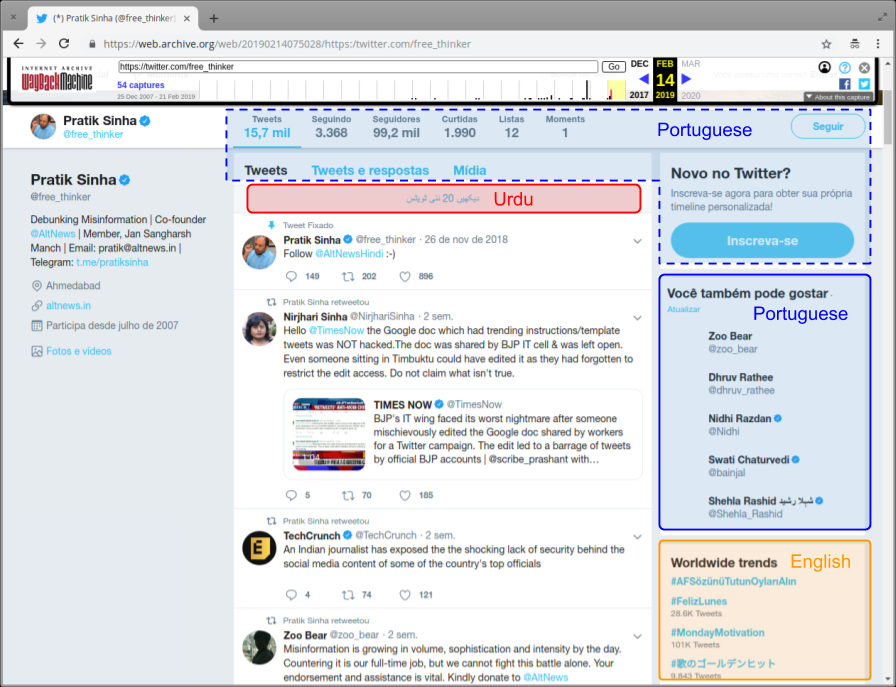Open pinned tweet options chevron
This screenshot has height=687, width=896.
pyautogui.click(x=637, y=241)
